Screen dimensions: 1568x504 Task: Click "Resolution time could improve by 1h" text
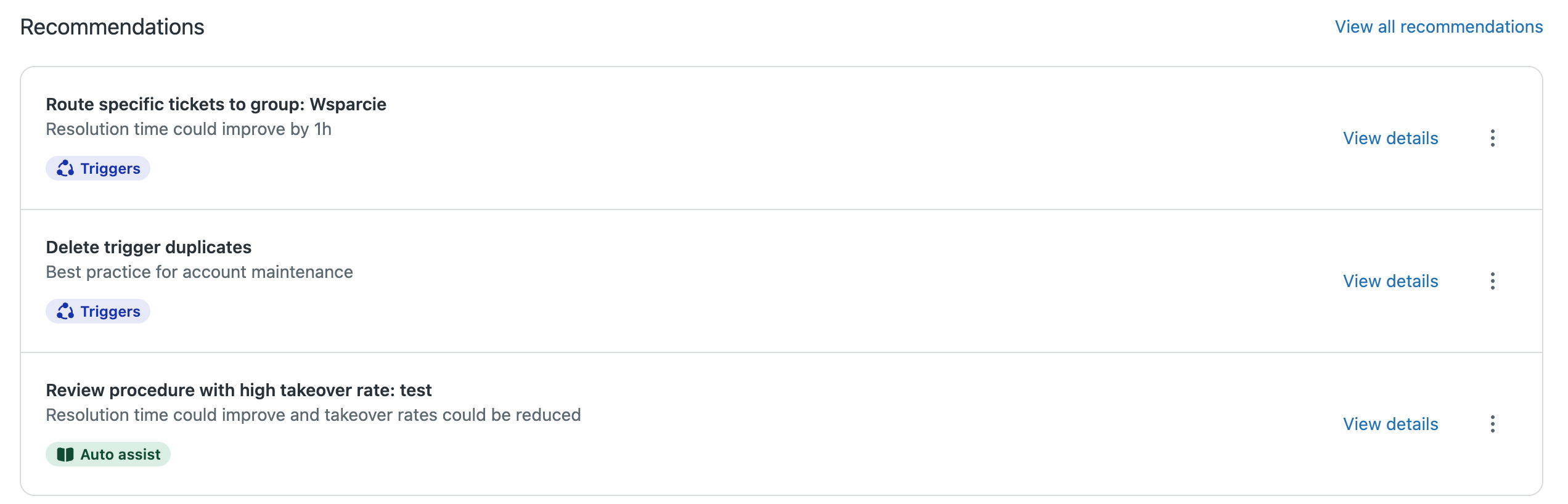click(x=189, y=129)
